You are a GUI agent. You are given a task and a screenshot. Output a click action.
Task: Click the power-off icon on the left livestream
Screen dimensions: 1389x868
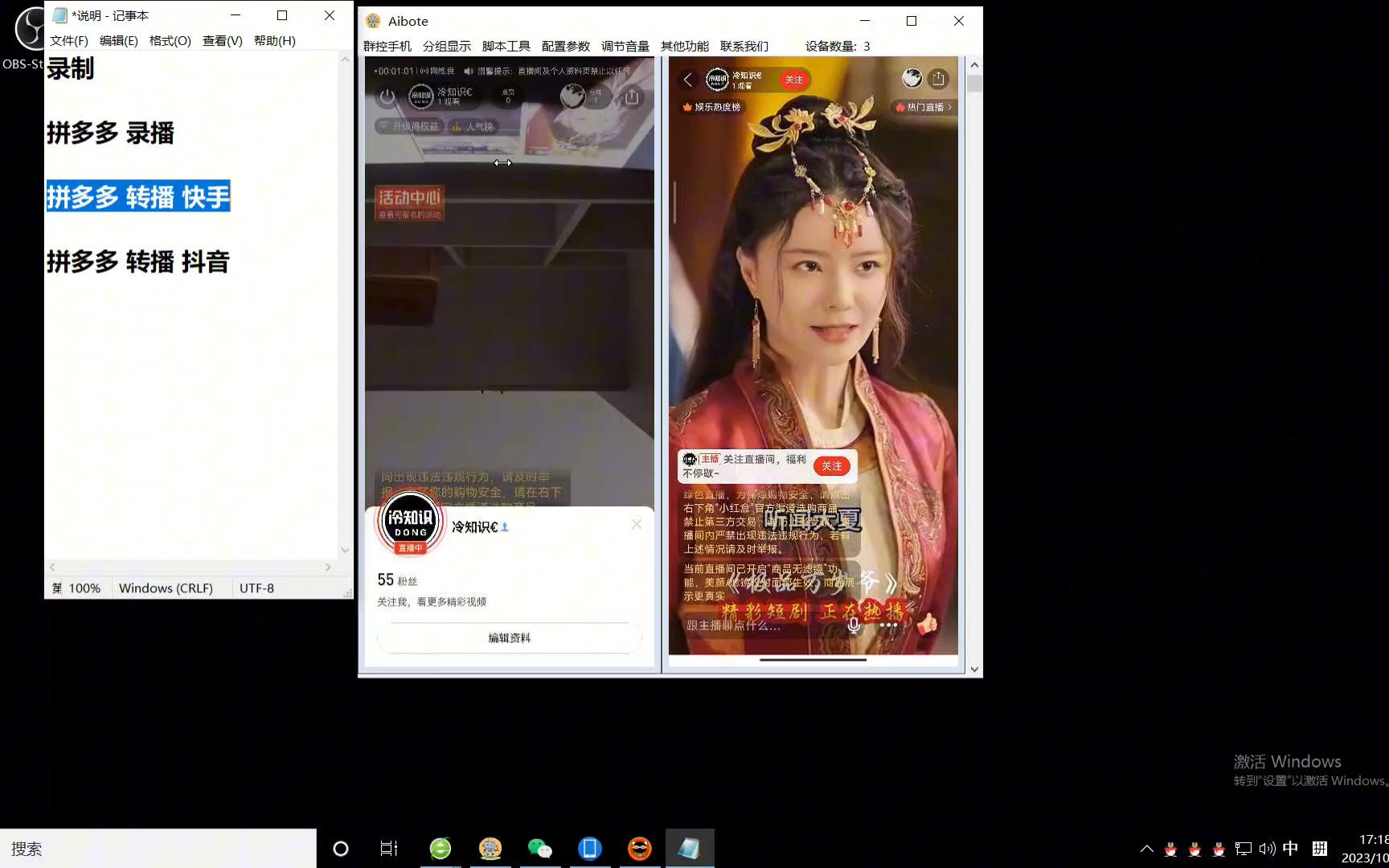(387, 97)
